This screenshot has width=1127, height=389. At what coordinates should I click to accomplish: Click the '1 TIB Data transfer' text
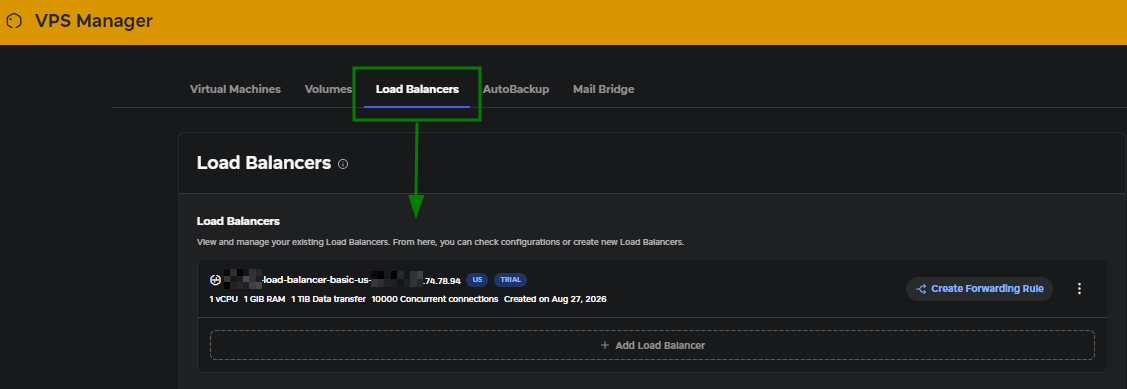328,298
